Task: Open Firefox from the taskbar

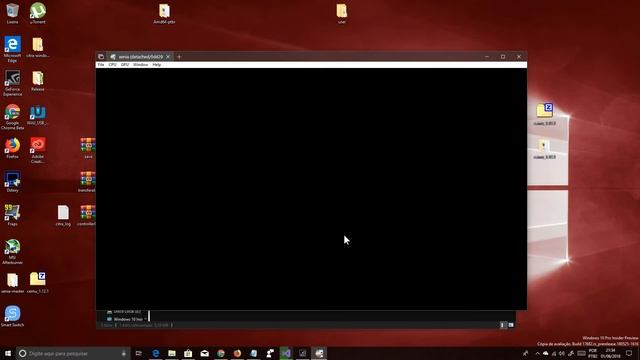Action: pos(237,353)
